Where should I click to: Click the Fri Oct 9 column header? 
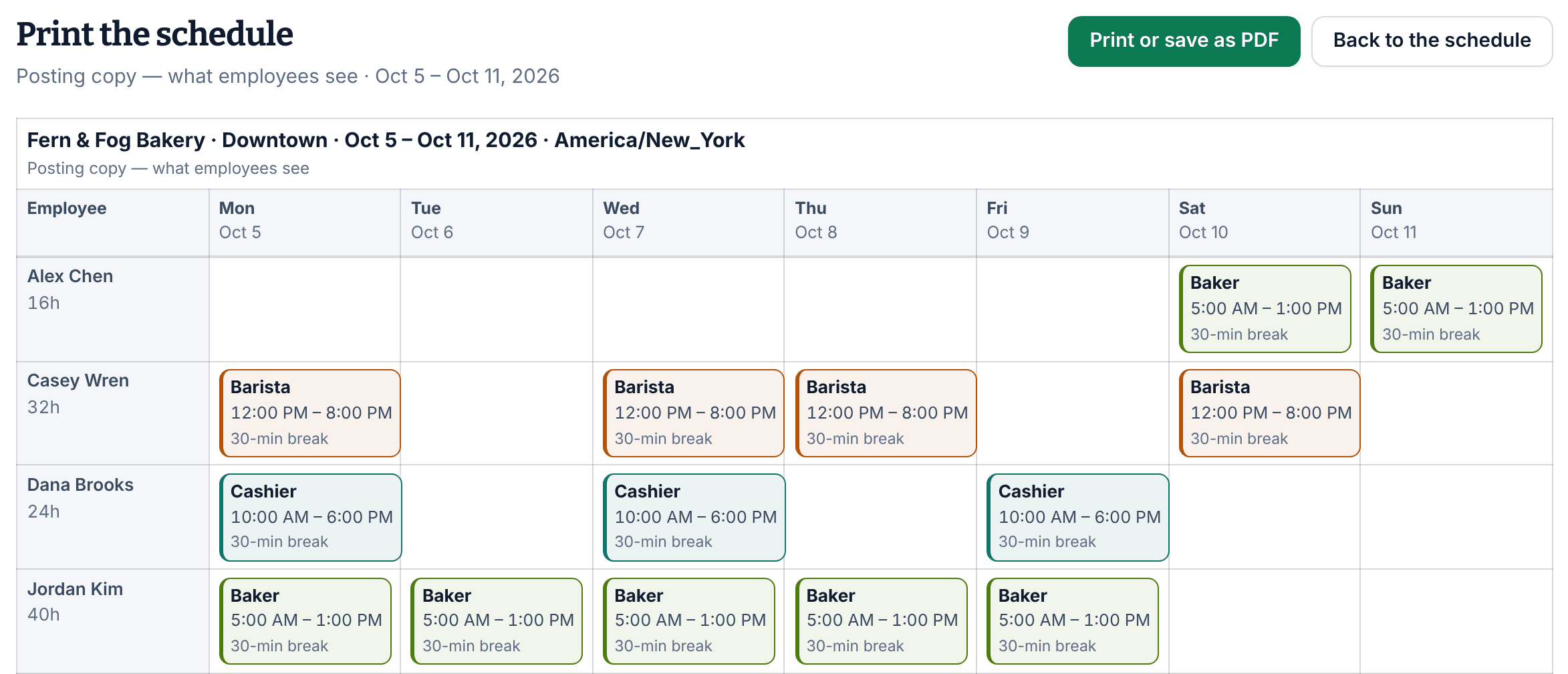(1073, 223)
